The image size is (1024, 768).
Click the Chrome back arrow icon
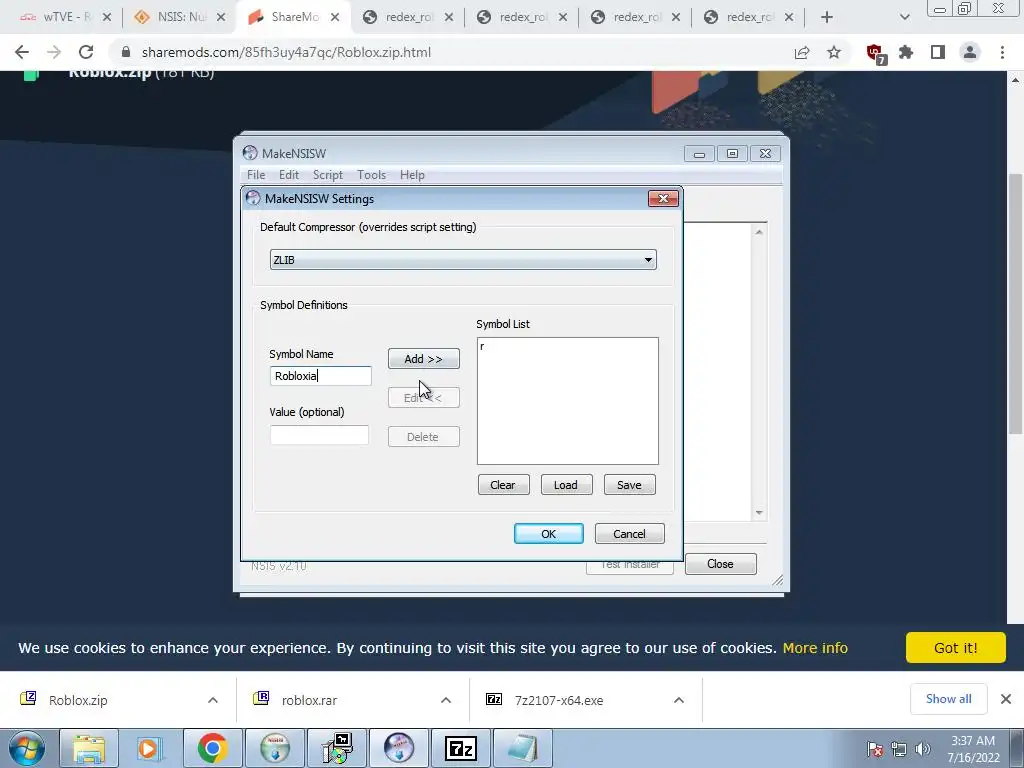(x=22, y=52)
